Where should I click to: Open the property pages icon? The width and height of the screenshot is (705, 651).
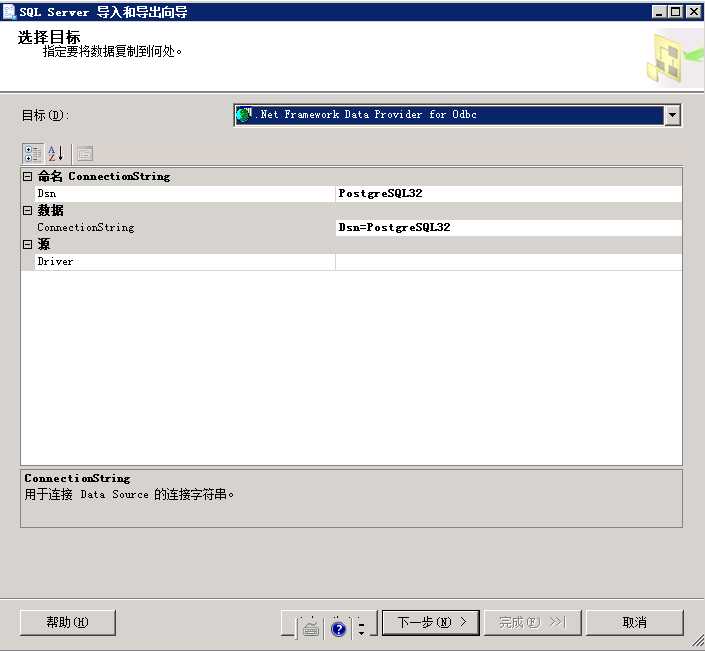pyautogui.click(x=85, y=153)
